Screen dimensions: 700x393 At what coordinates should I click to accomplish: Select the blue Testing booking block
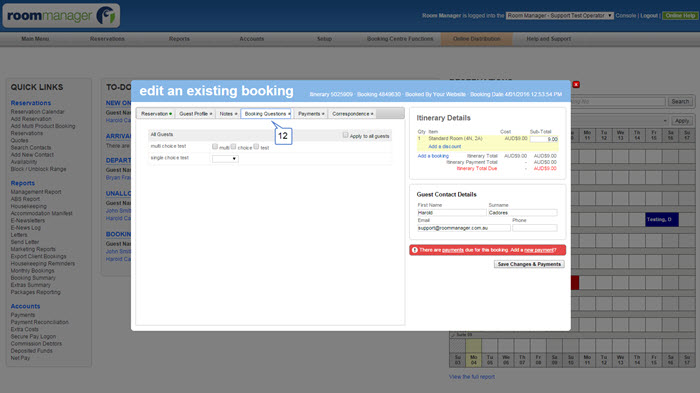662,219
